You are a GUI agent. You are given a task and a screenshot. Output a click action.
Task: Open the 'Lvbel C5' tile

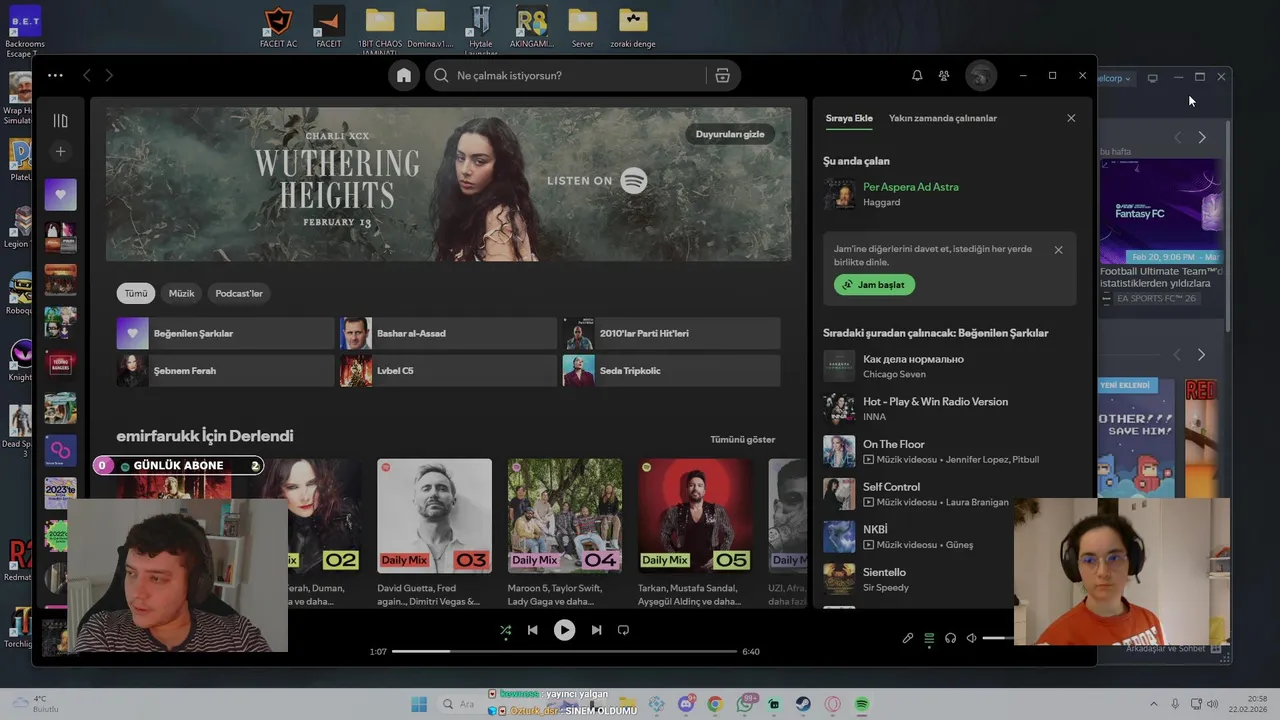[x=448, y=370]
